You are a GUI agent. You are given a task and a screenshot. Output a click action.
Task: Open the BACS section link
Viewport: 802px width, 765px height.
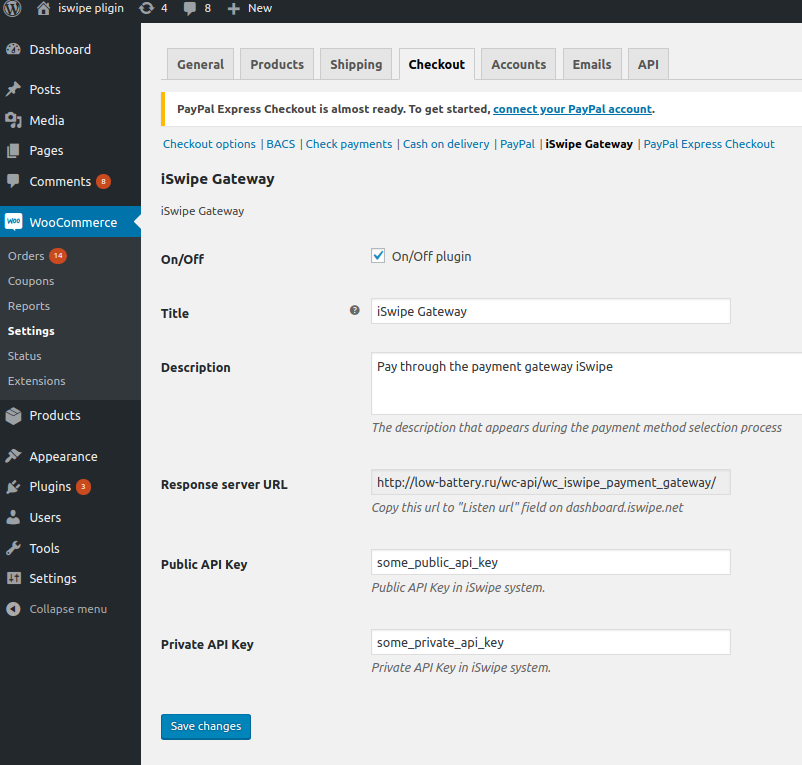[281, 144]
